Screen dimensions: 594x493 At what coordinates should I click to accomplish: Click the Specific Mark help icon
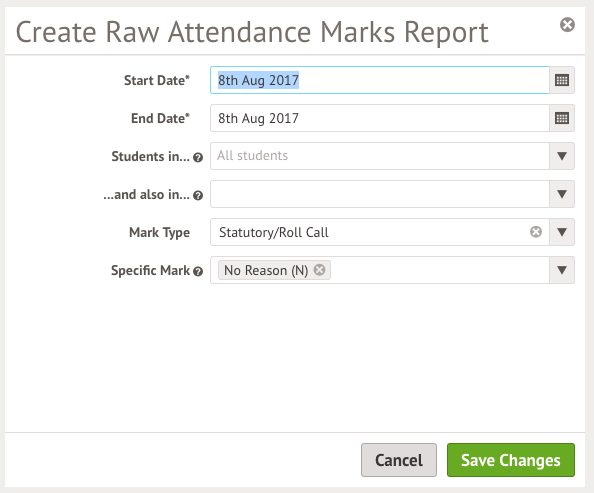[198, 271]
